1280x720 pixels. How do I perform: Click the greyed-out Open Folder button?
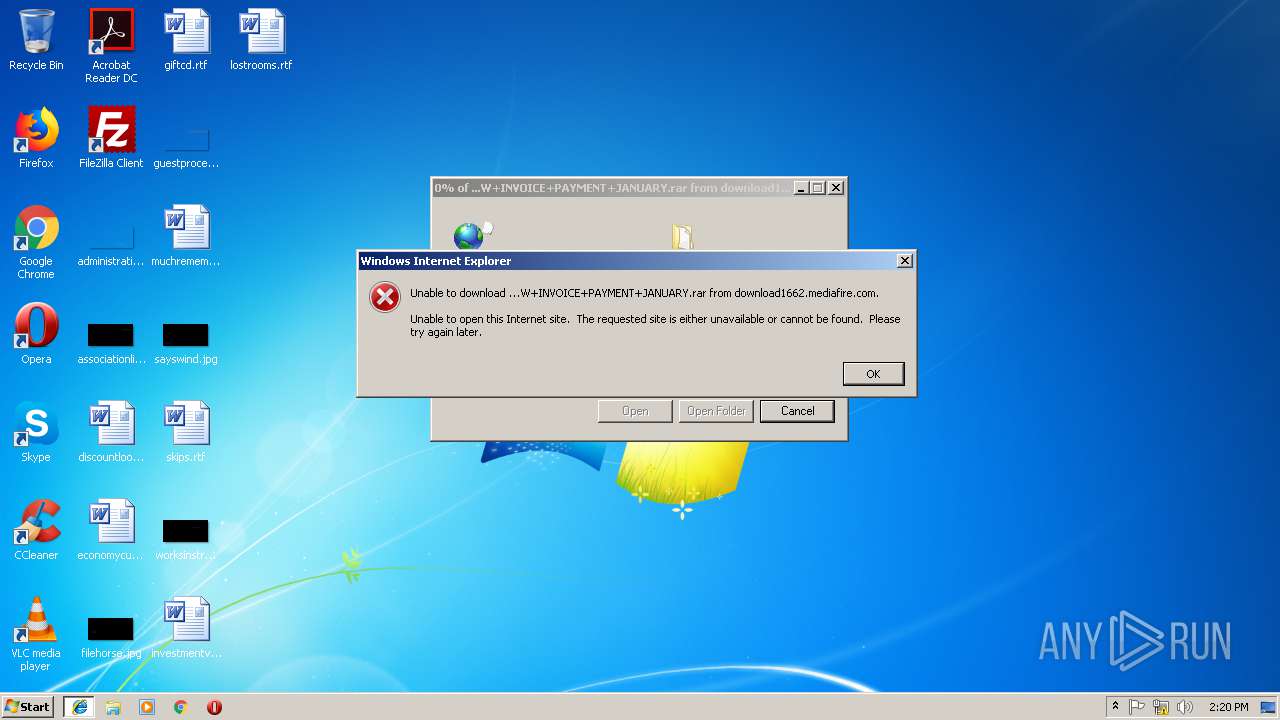tap(716, 411)
